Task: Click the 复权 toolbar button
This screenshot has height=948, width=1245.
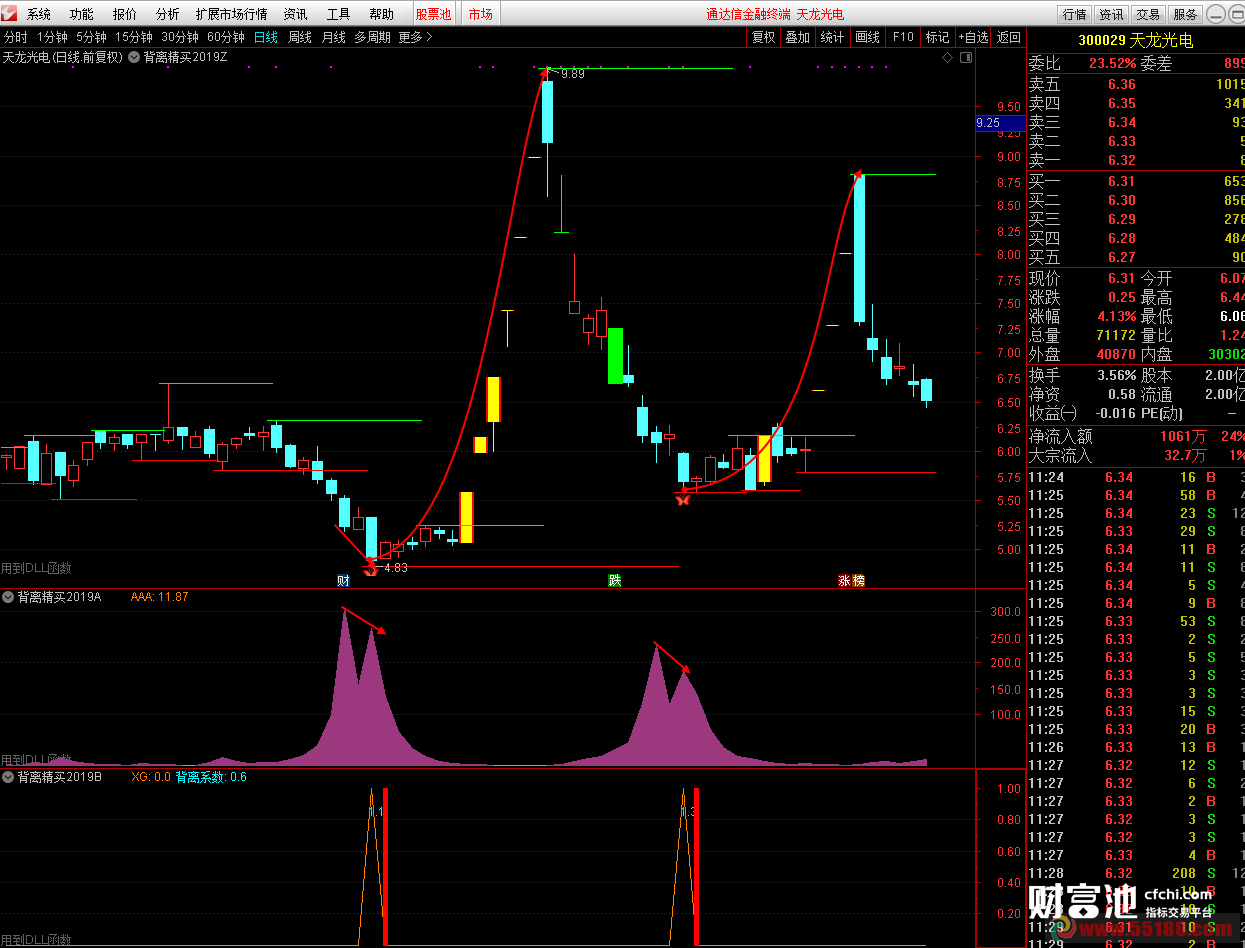Action: (x=764, y=37)
